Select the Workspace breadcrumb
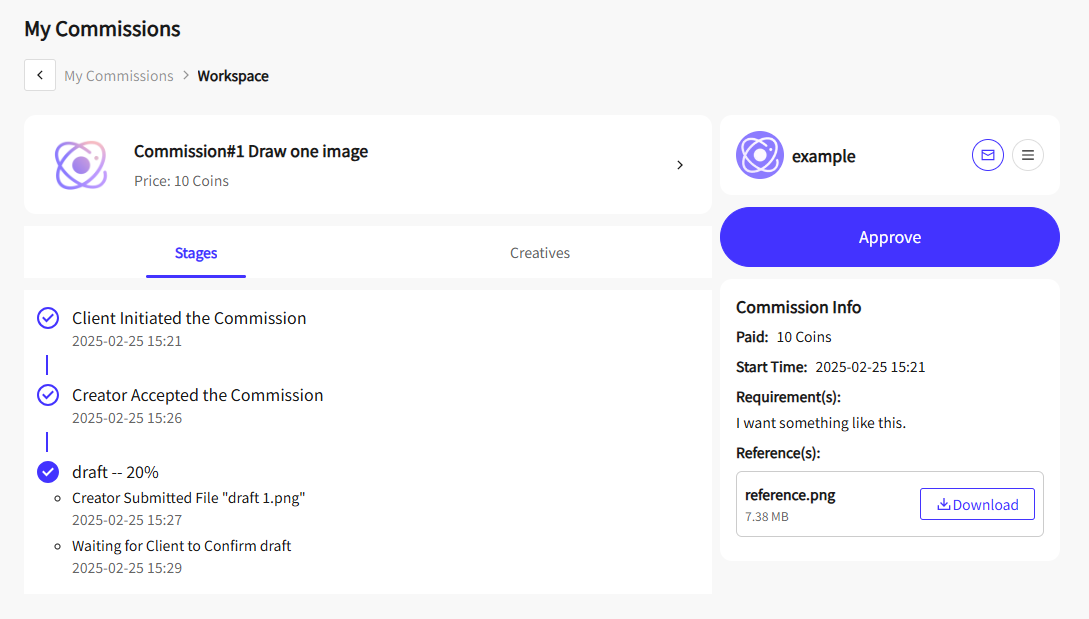Screen dimensions: 1089x619 233,76
